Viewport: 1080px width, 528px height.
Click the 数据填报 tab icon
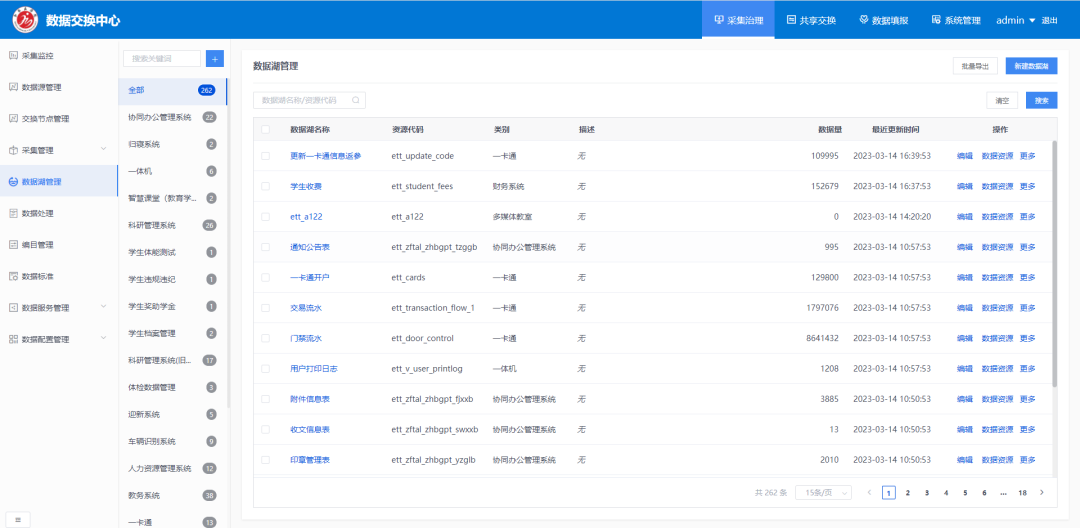tap(864, 20)
